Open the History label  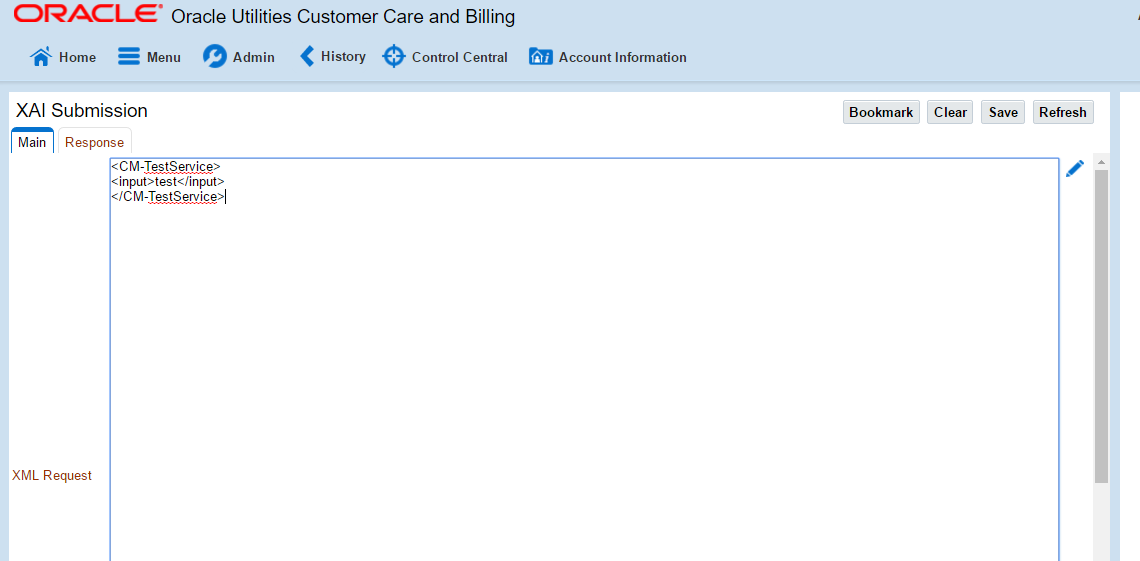click(343, 57)
